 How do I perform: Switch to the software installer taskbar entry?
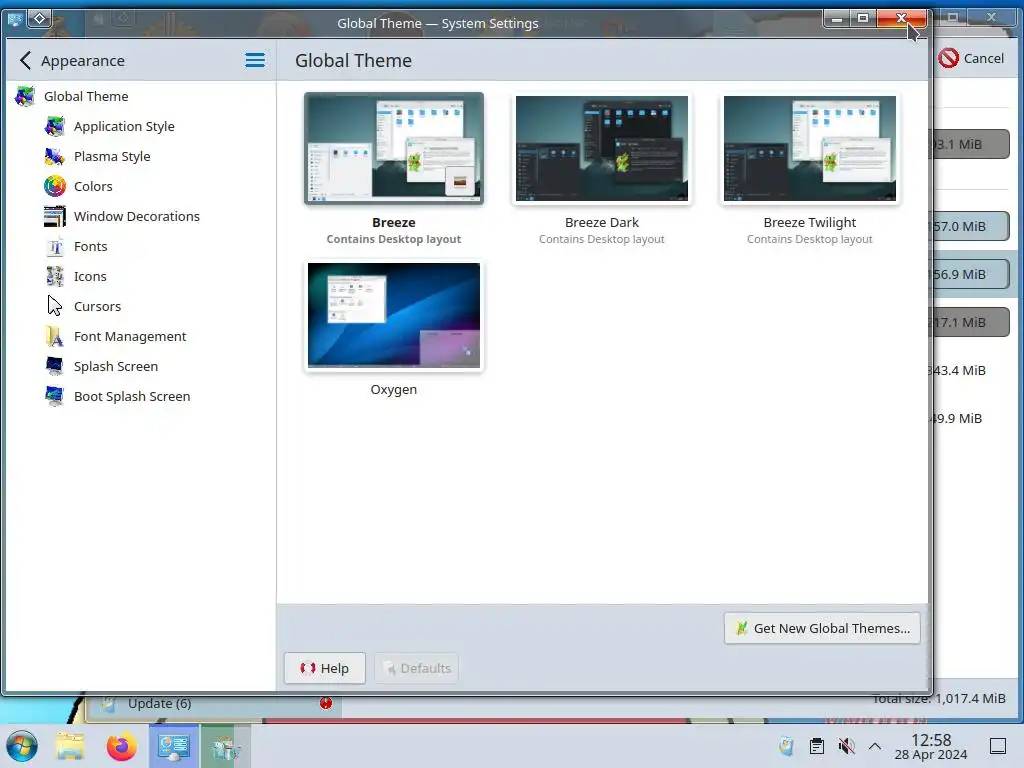pyautogui.click(x=225, y=746)
